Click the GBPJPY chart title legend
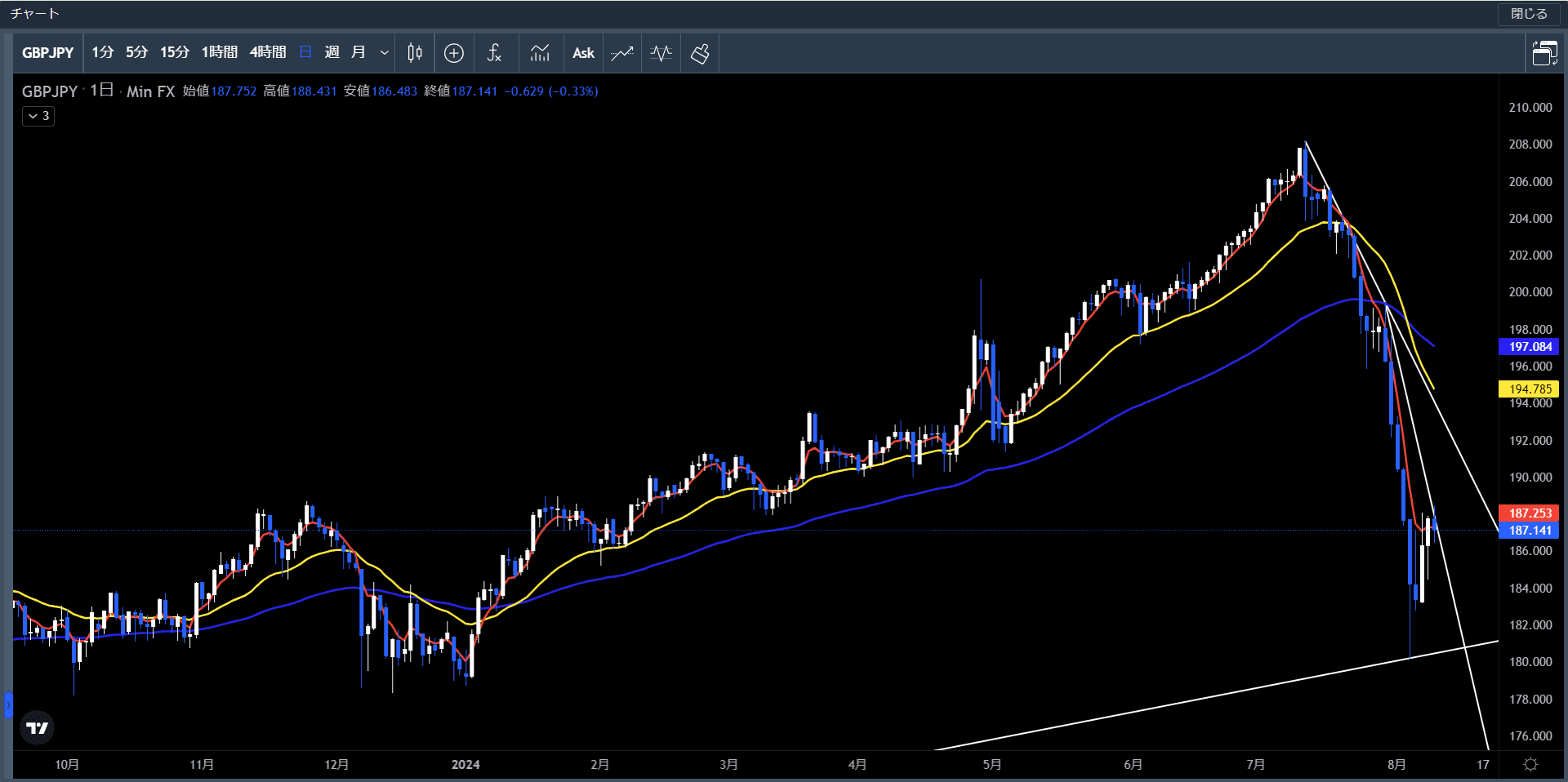This screenshot has height=782, width=1568. pos(49,91)
